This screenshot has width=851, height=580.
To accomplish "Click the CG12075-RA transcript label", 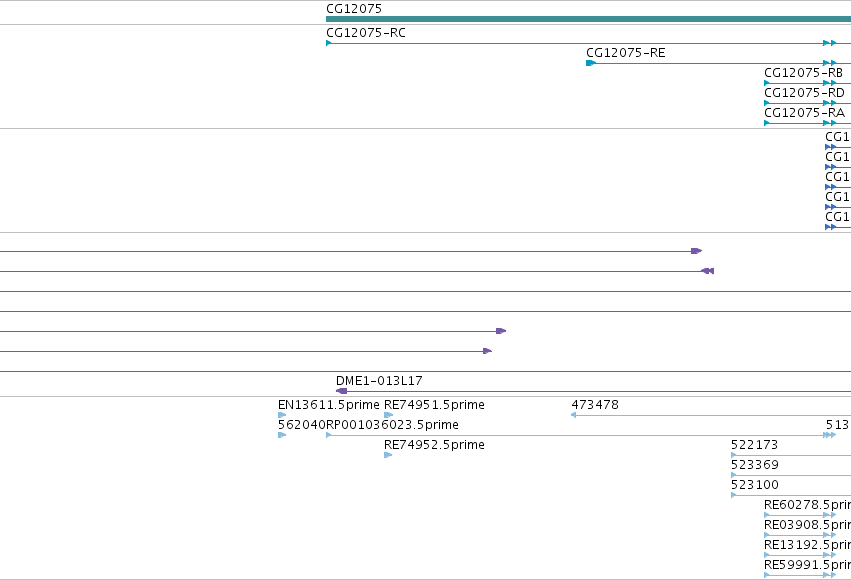I will click(804, 113).
